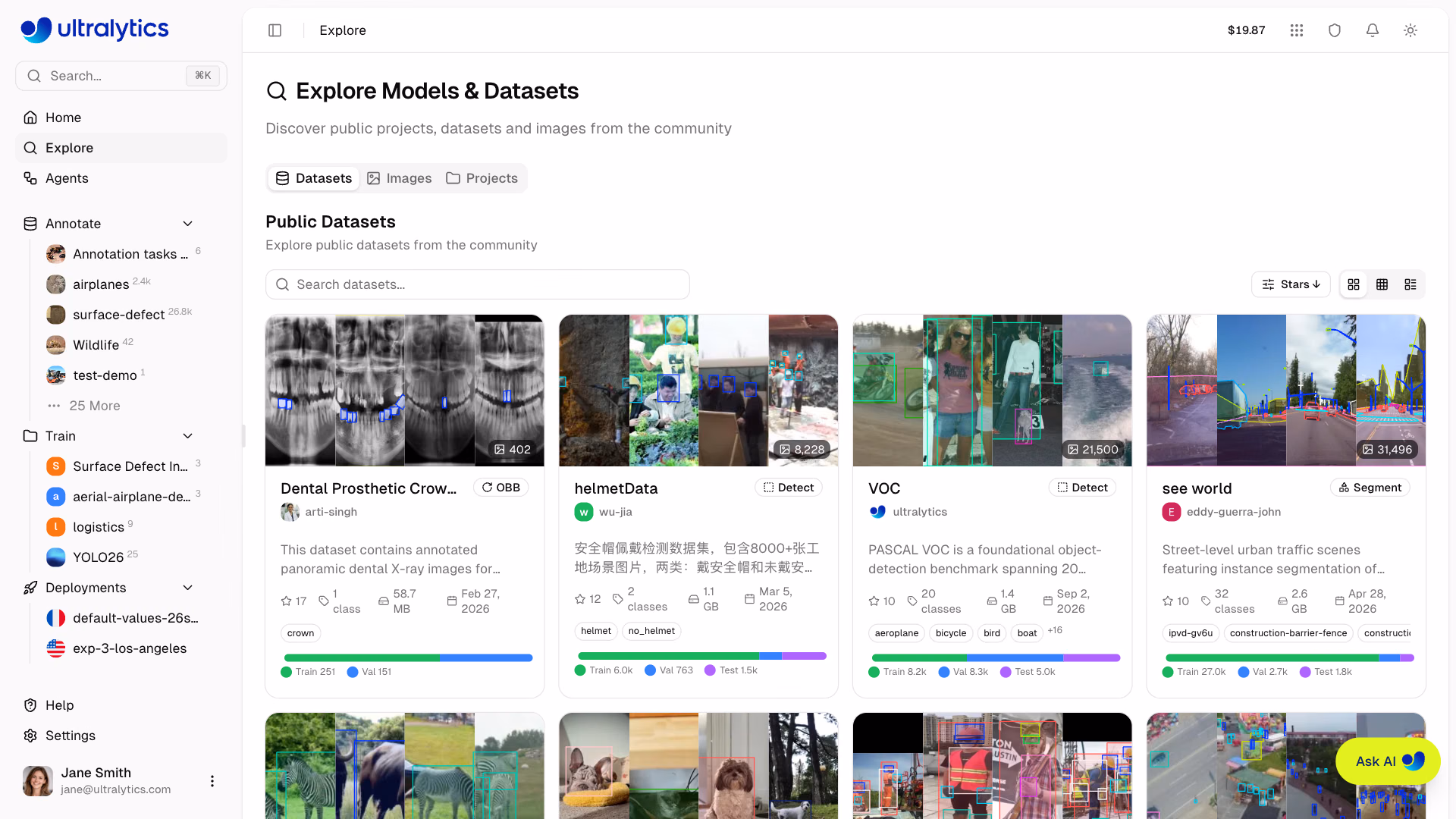The height and width of the screenshot is (819, 1456).
Task: Click the shield icon in header
Action: point(1335,30)
